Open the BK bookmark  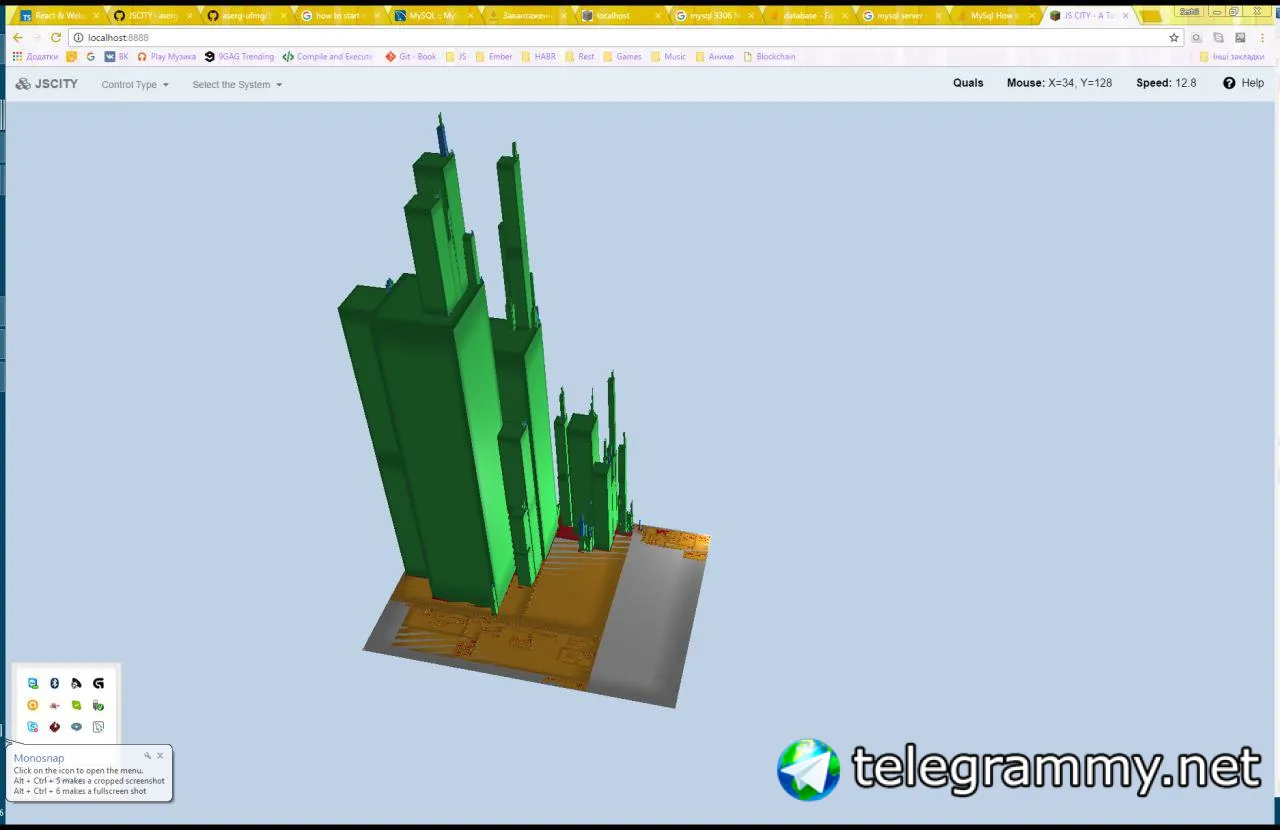point(117,57)
